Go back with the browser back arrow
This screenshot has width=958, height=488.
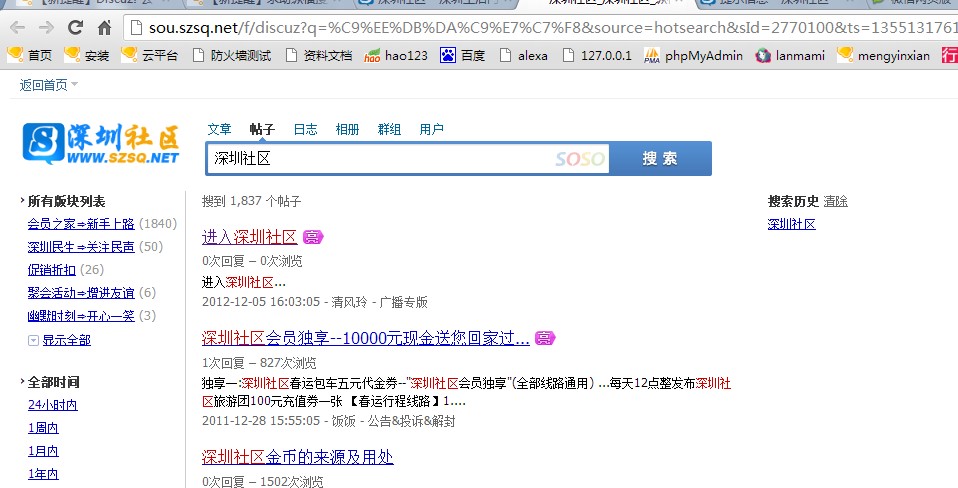click(x=18, y=27)
